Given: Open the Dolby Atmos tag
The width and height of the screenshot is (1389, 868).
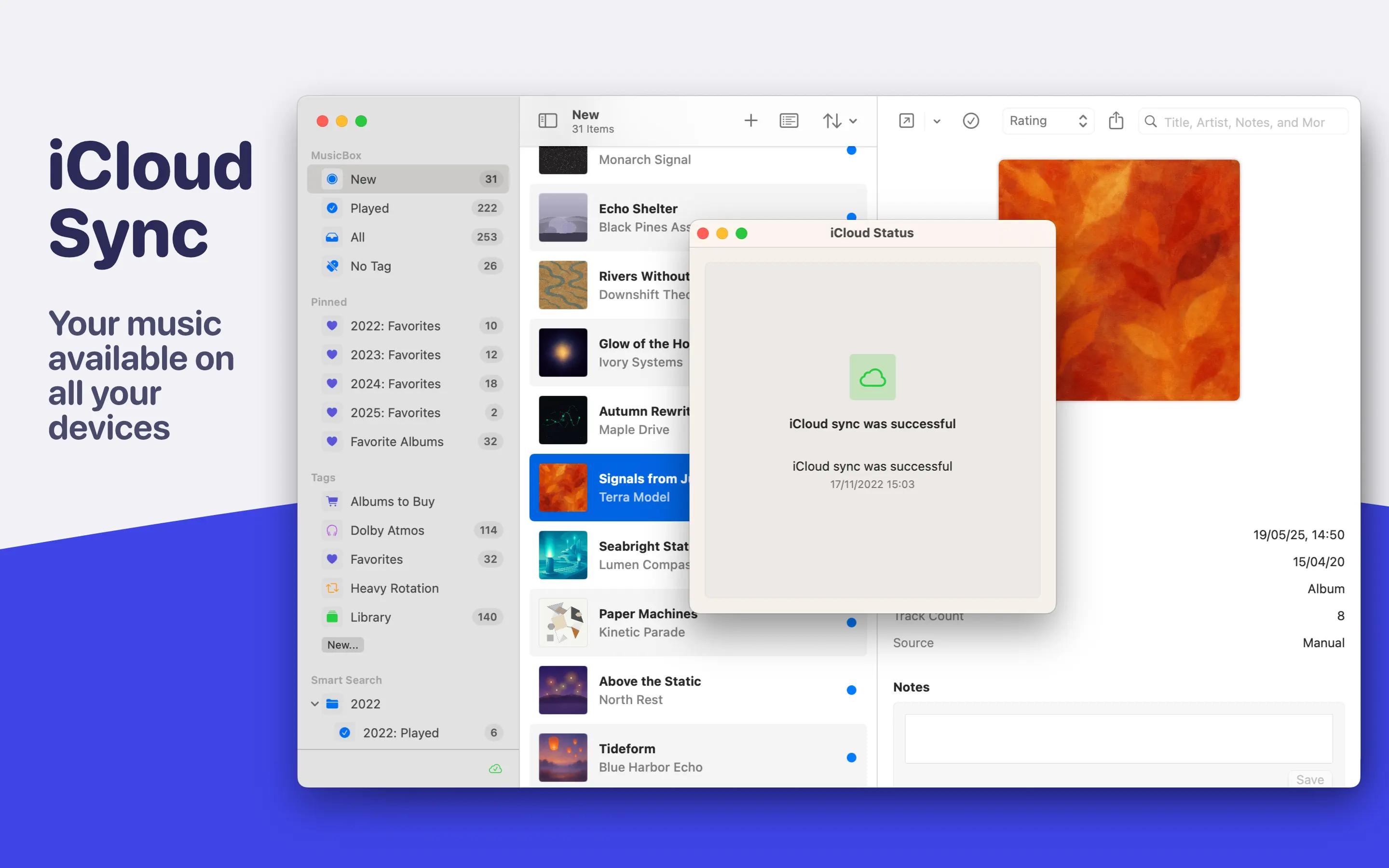Looking at the screenshot, I should (387, 530).
